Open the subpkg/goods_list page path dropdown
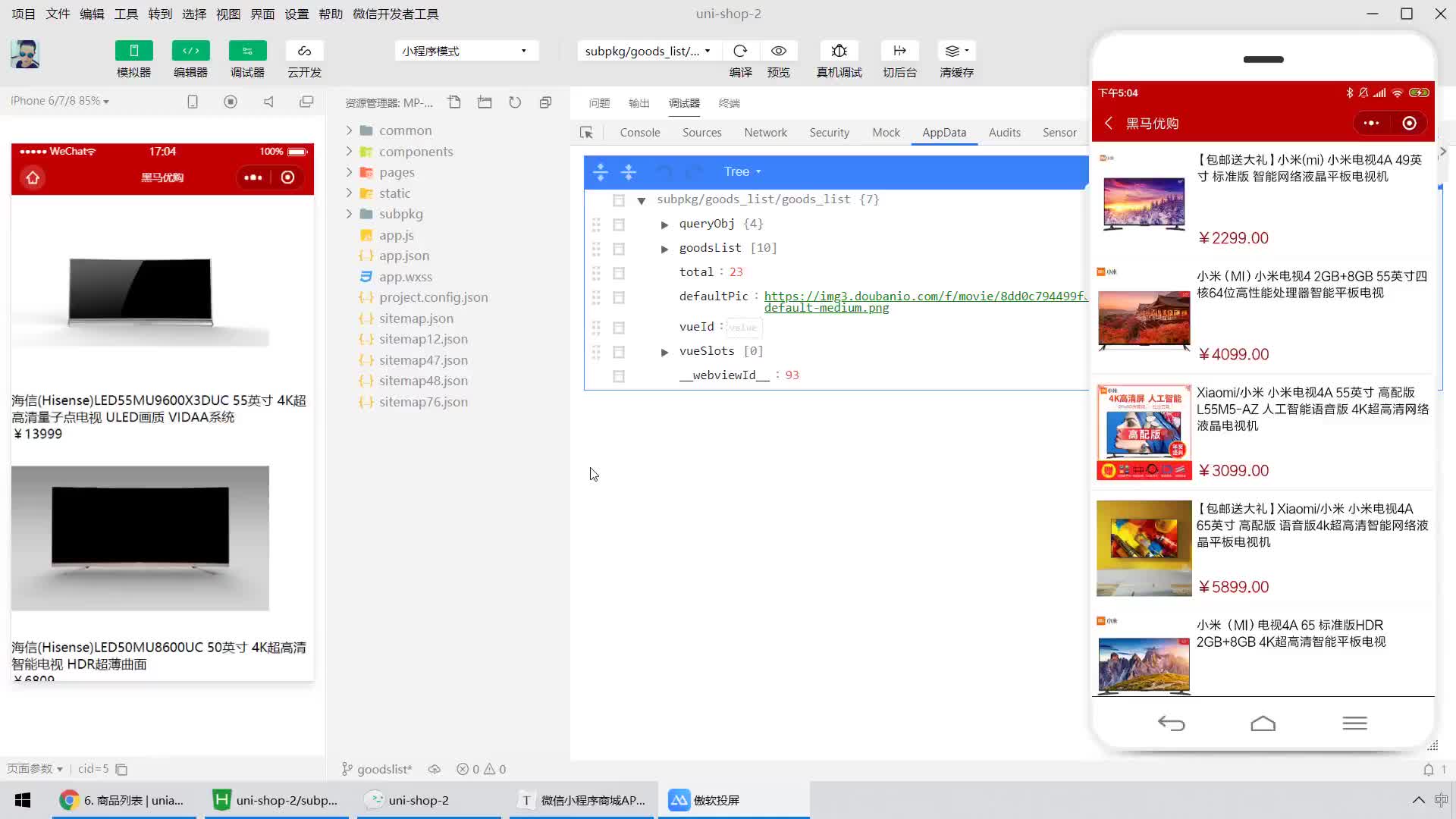Viewport: 1456px width, 819px height. 648,51
